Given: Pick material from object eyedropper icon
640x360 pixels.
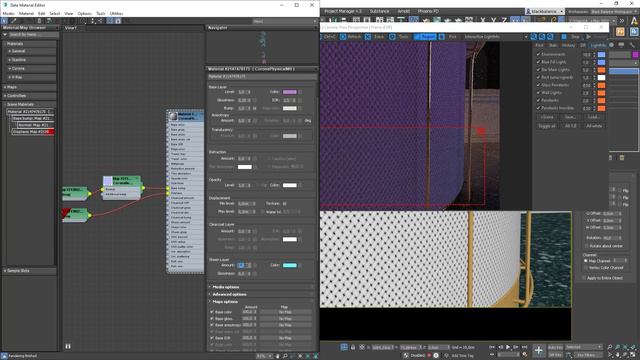Looking at the screenshot, I should [13, 20].
